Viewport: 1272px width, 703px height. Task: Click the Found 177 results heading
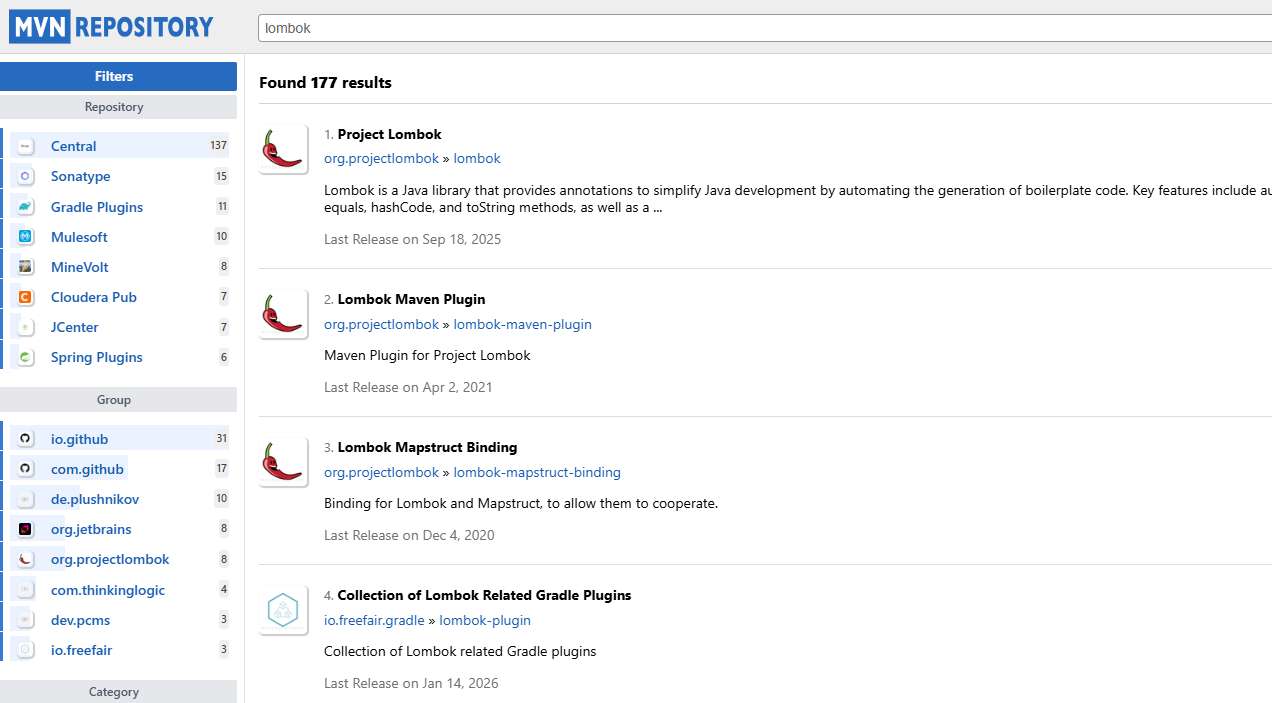[x=325, y=83]
